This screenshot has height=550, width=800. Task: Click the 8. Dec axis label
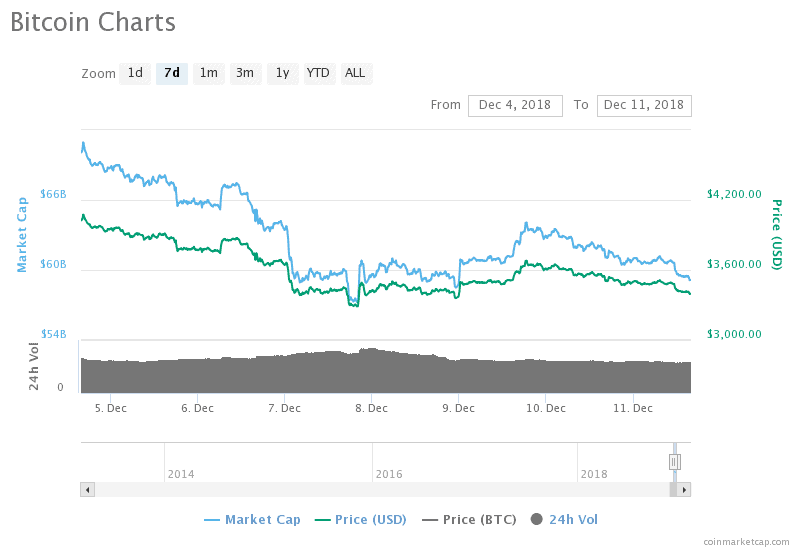click(x=371, y=408)
